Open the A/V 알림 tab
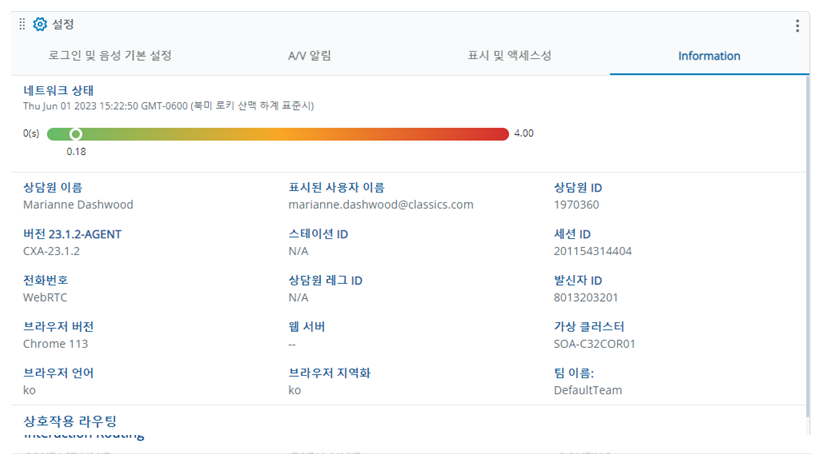Screen dimensions: 823x454 [x=310, y=56]
